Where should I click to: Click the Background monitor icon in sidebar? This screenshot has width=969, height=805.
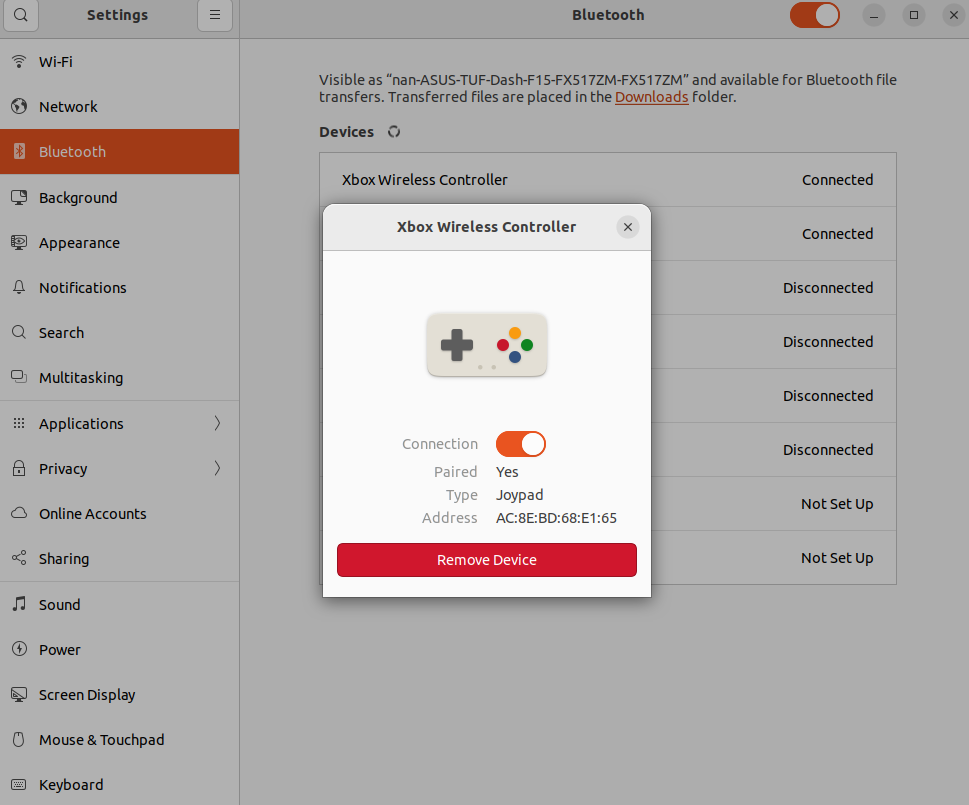pos(19,197)
